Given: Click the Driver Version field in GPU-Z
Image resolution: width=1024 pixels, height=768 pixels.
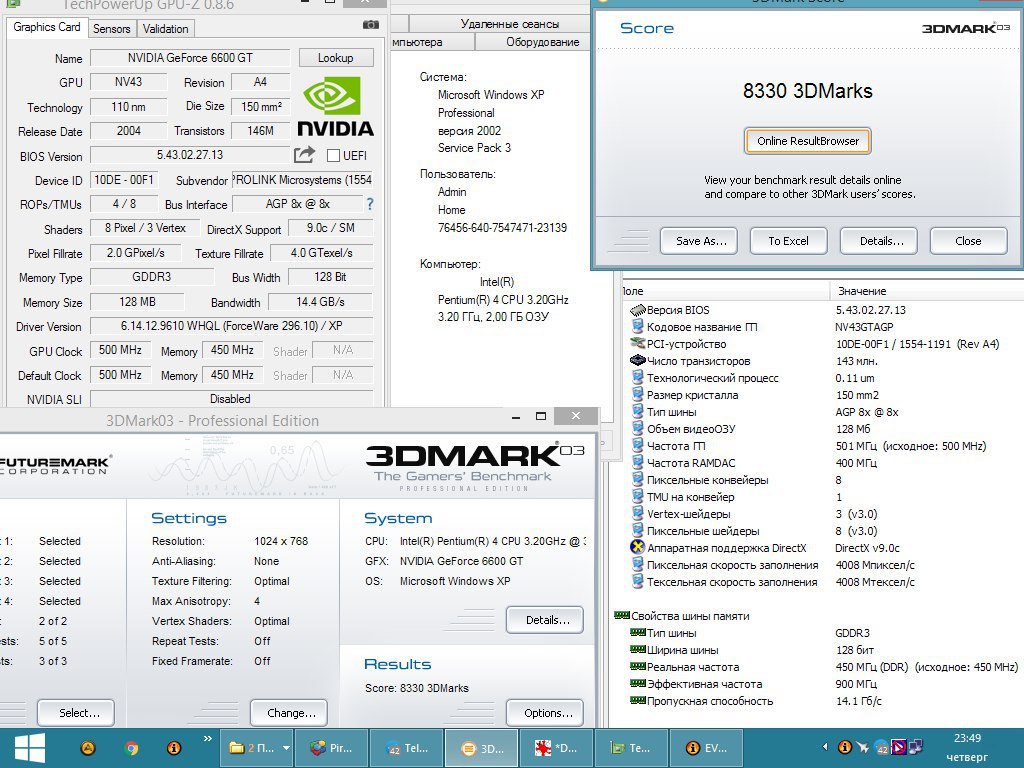Looking at the screenshot, I should pyautogui.click(x=231, y=325).
